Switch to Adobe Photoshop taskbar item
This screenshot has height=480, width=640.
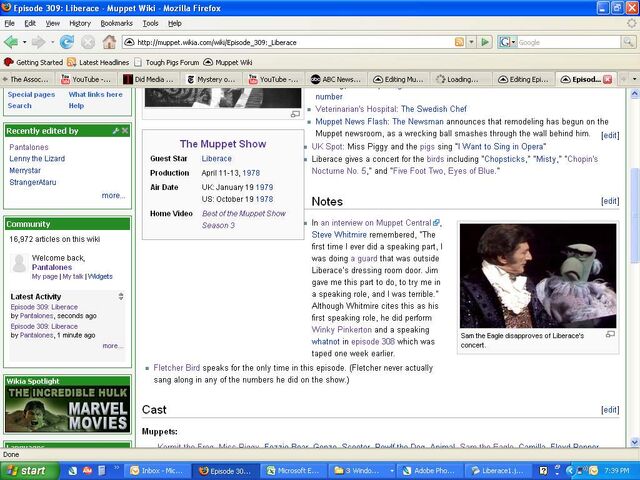pyautogui.click(x=429, y=471)
